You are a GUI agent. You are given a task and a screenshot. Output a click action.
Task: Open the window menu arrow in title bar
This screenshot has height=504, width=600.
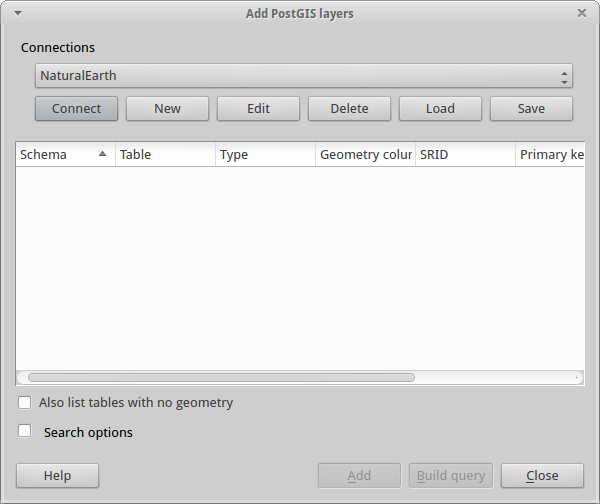click(x=18, y=13)
